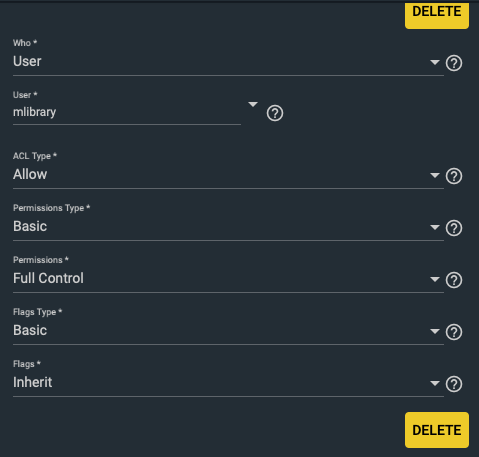The height and width of the screenshot is (457, 479).
Task: Expand Flags Type dropdown arrow
Action: click(x=434, y=331)
